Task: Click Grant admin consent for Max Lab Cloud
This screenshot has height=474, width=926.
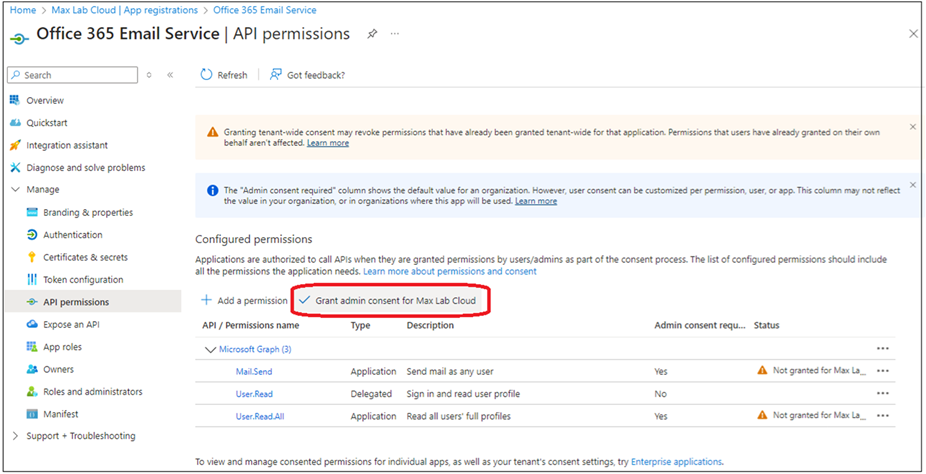Action: [387, 300]
